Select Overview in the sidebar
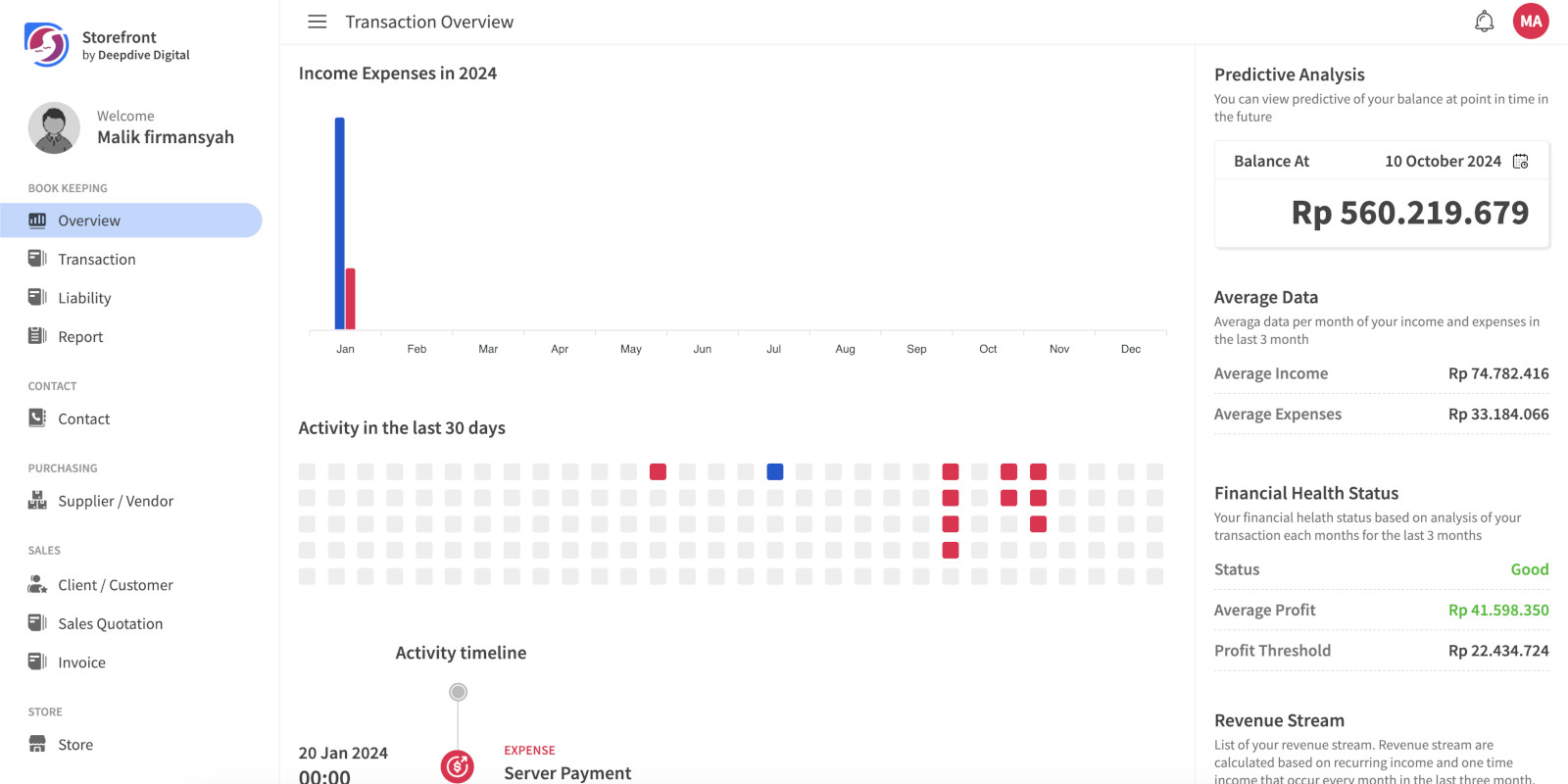The image size is (1568, 784). point(89,220)
